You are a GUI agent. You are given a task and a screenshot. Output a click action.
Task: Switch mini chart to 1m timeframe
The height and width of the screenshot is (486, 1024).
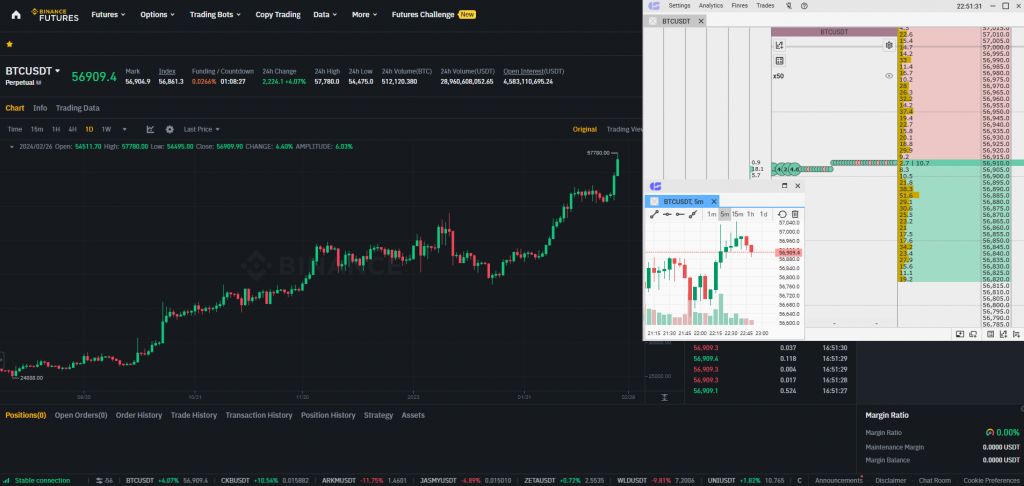coord(712,214)
